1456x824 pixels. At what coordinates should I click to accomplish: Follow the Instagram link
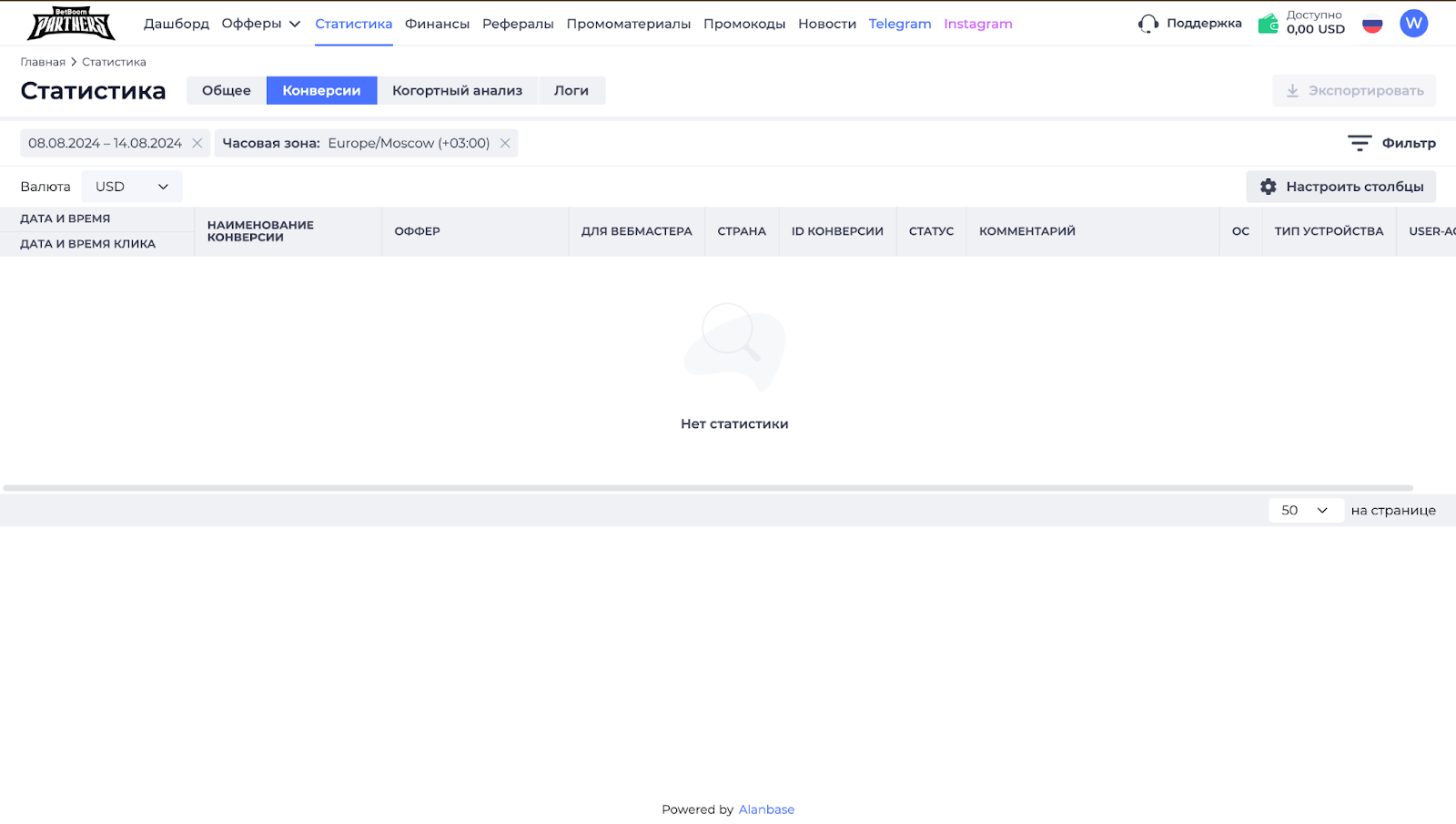[978, 24]
